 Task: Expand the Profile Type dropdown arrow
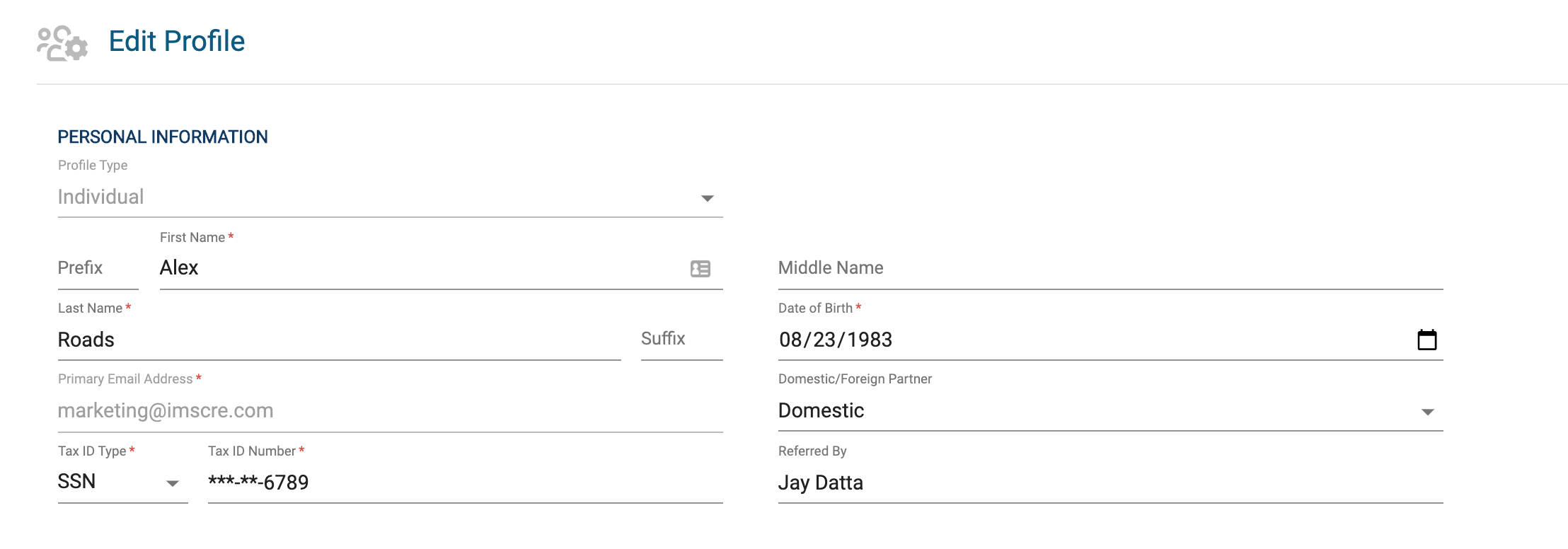(707, 198)
